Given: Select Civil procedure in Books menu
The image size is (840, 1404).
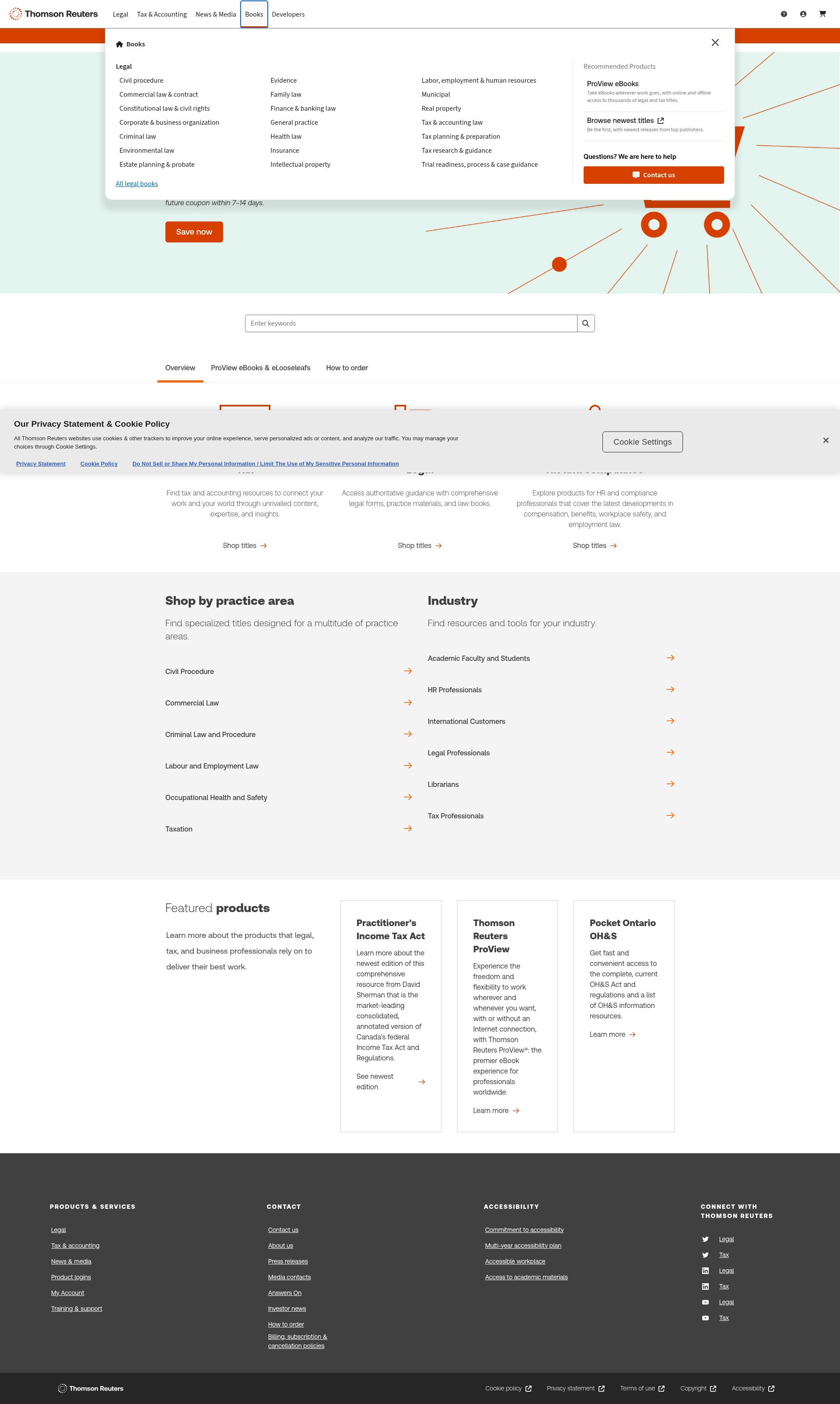Looking at the screenshot, I should 141,81.
